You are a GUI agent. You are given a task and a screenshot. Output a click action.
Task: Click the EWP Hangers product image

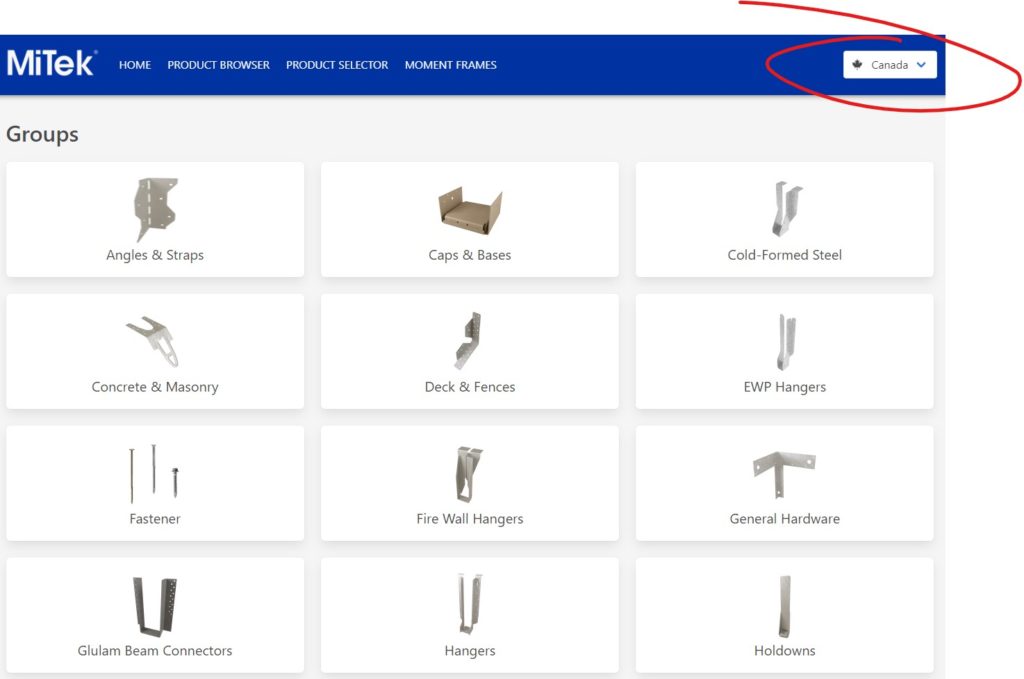(786, 341)
